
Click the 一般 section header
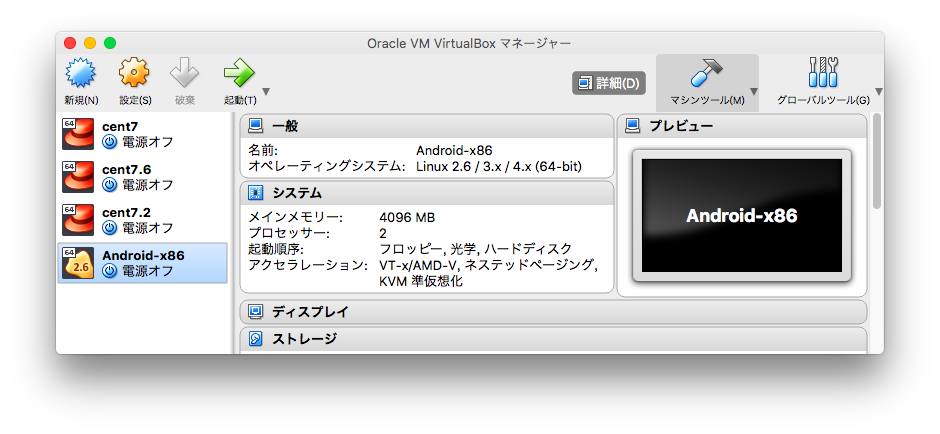coord(427,126)
